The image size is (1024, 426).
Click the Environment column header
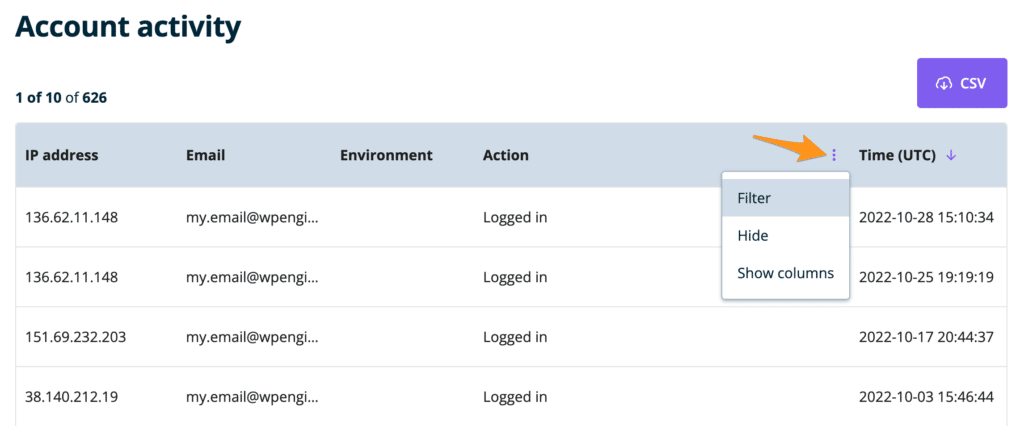(386, 155)
